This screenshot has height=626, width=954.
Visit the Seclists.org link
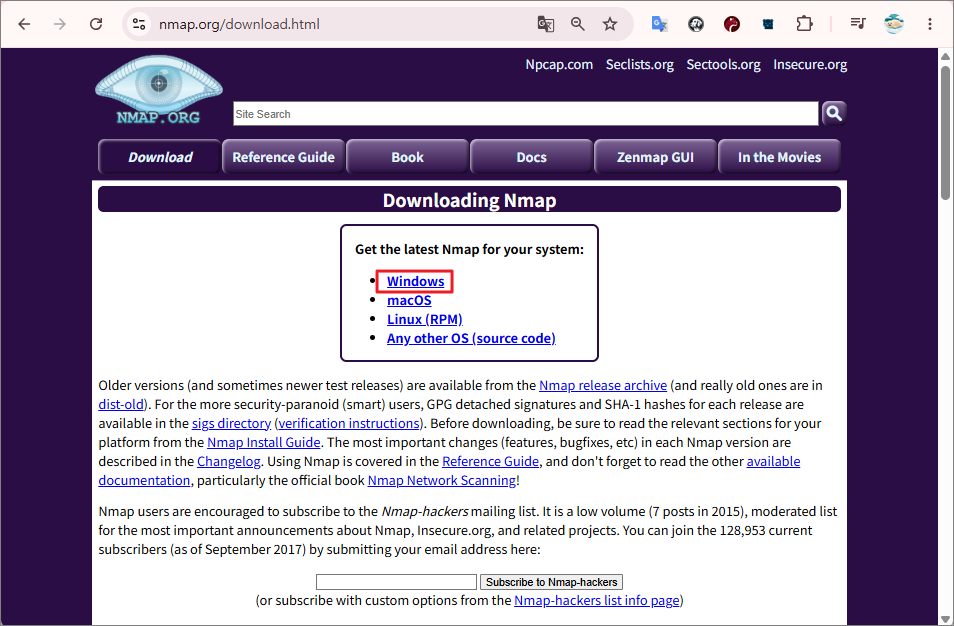(x=639, y=64)
